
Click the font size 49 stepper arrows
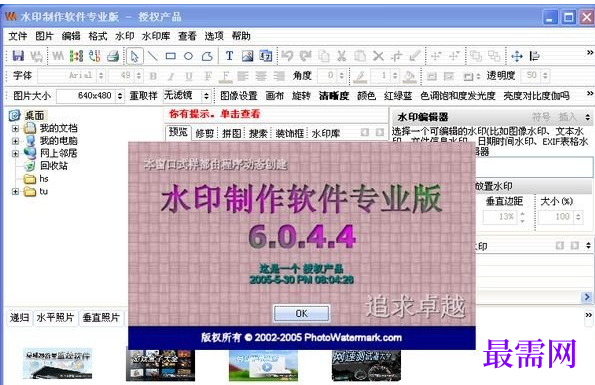pyautogui.click(x=139, y=76)
